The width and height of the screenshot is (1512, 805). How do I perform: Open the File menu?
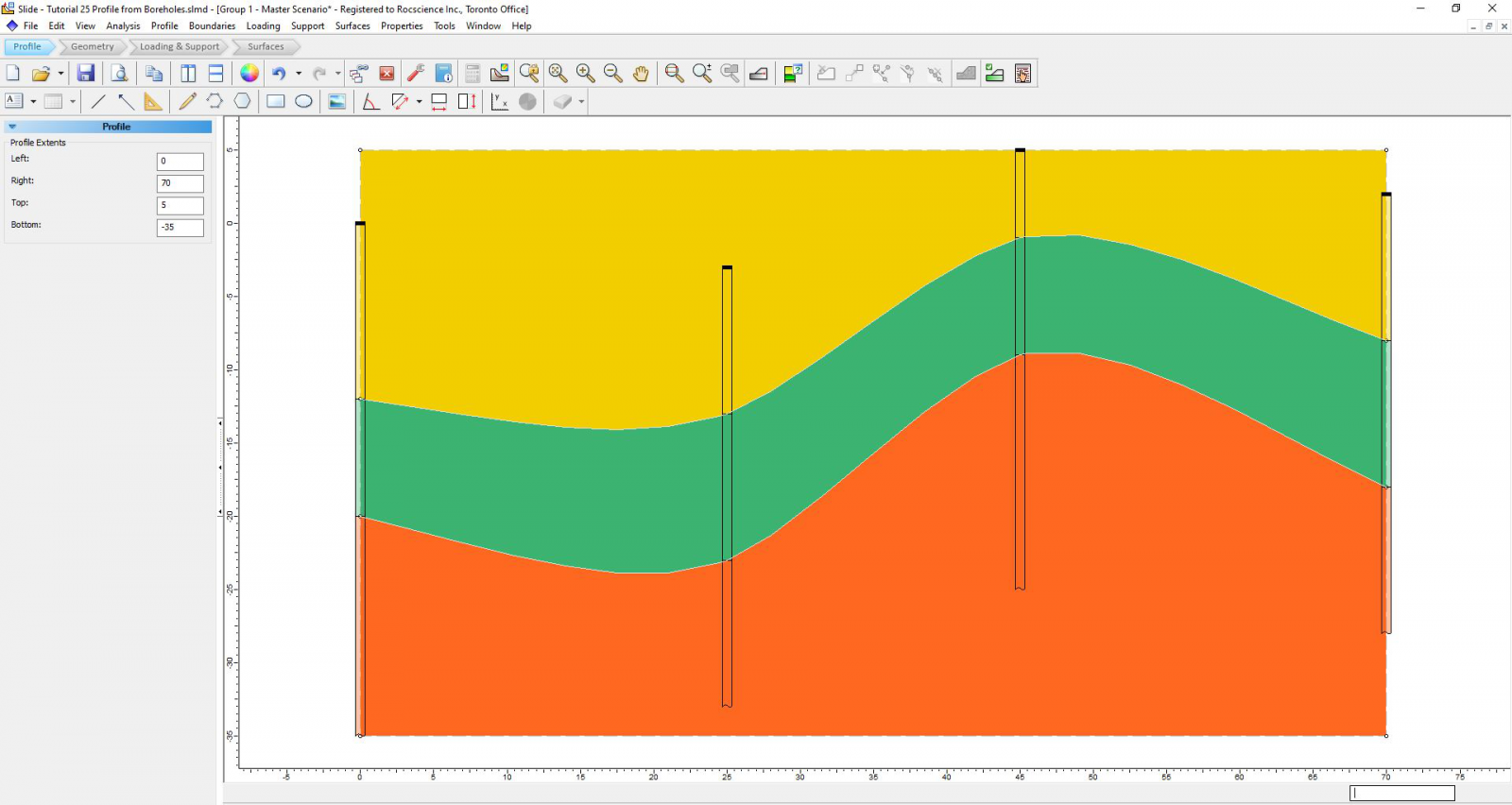[x=30, y=26]
